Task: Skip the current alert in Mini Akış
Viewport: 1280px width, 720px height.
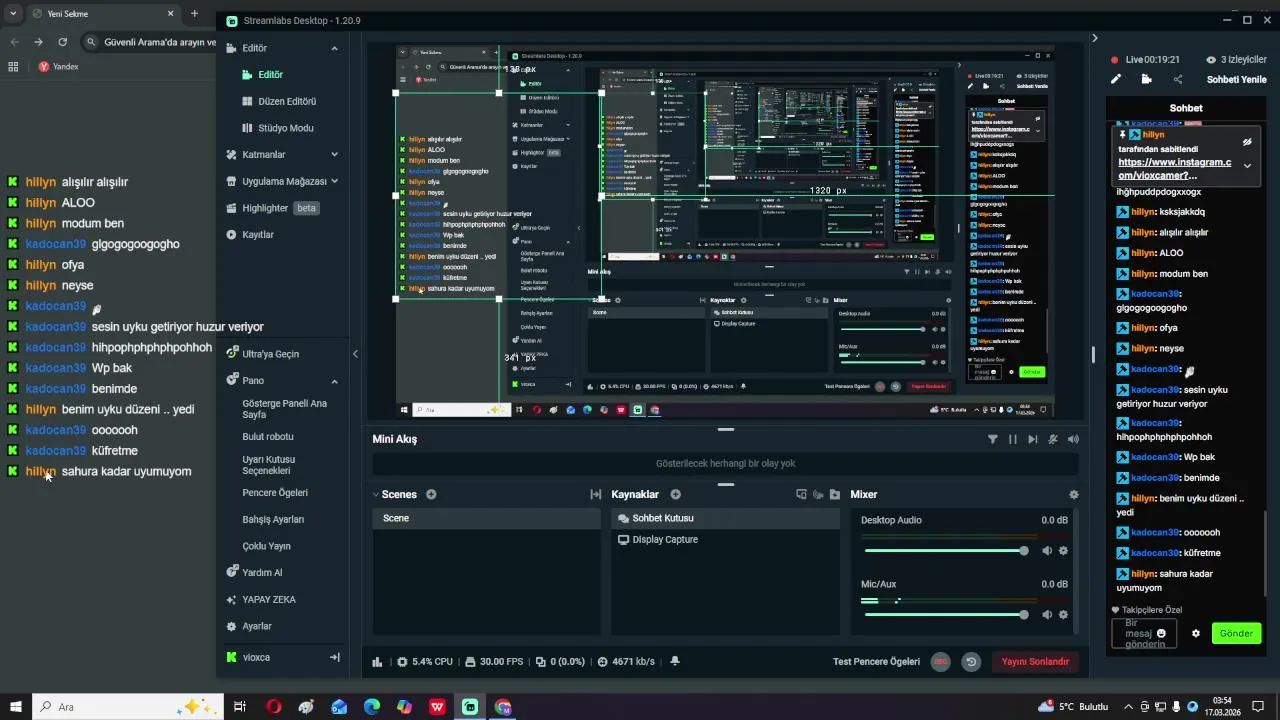Action: (1032, 439)
